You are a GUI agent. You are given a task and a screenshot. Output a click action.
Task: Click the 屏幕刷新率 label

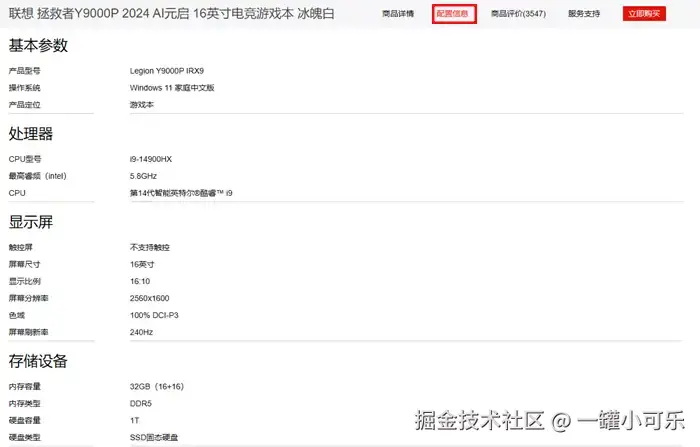pos(28,332)
